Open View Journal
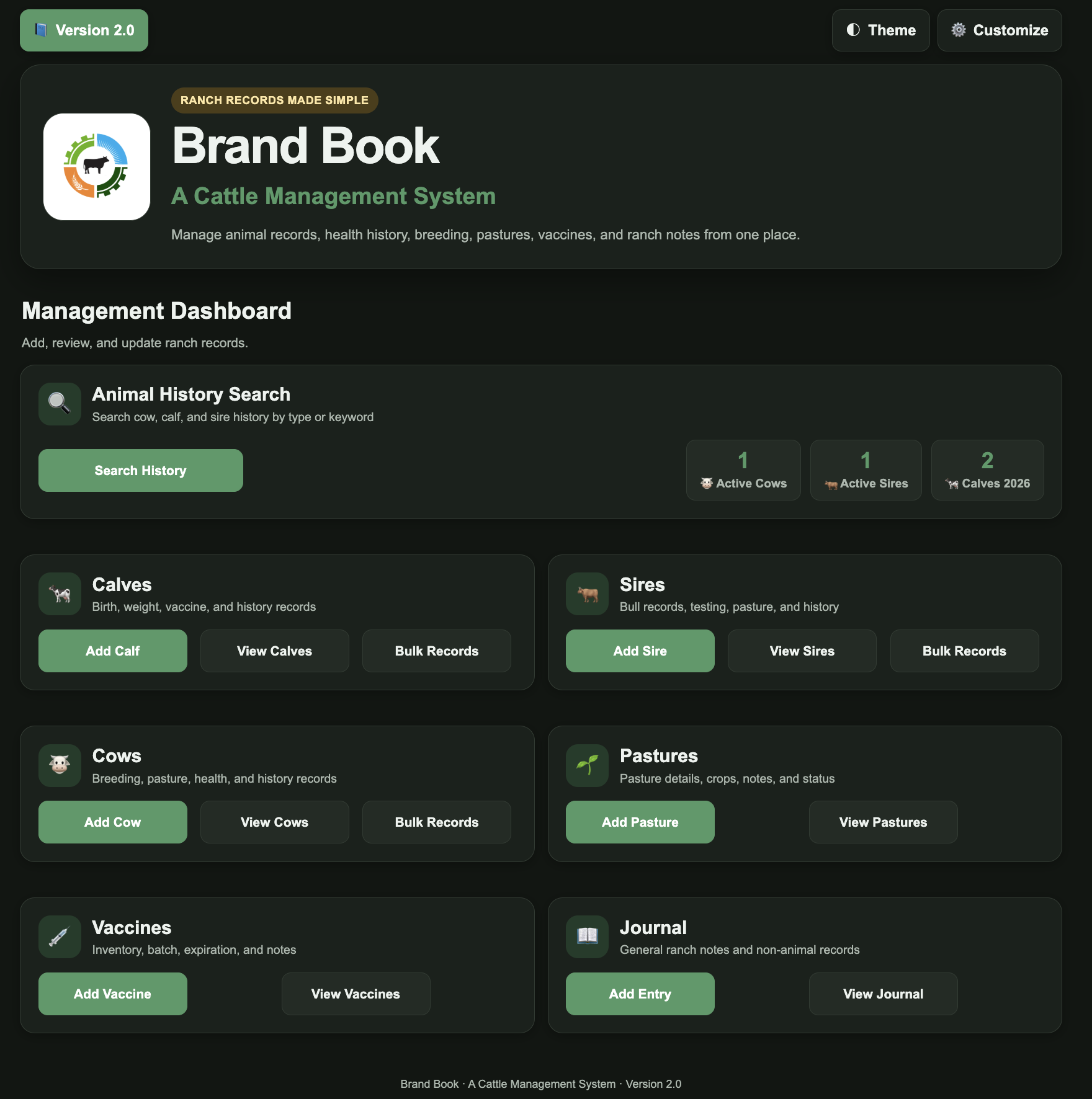Viewport: 1092px width, 1099px height. tap(884, 994)
